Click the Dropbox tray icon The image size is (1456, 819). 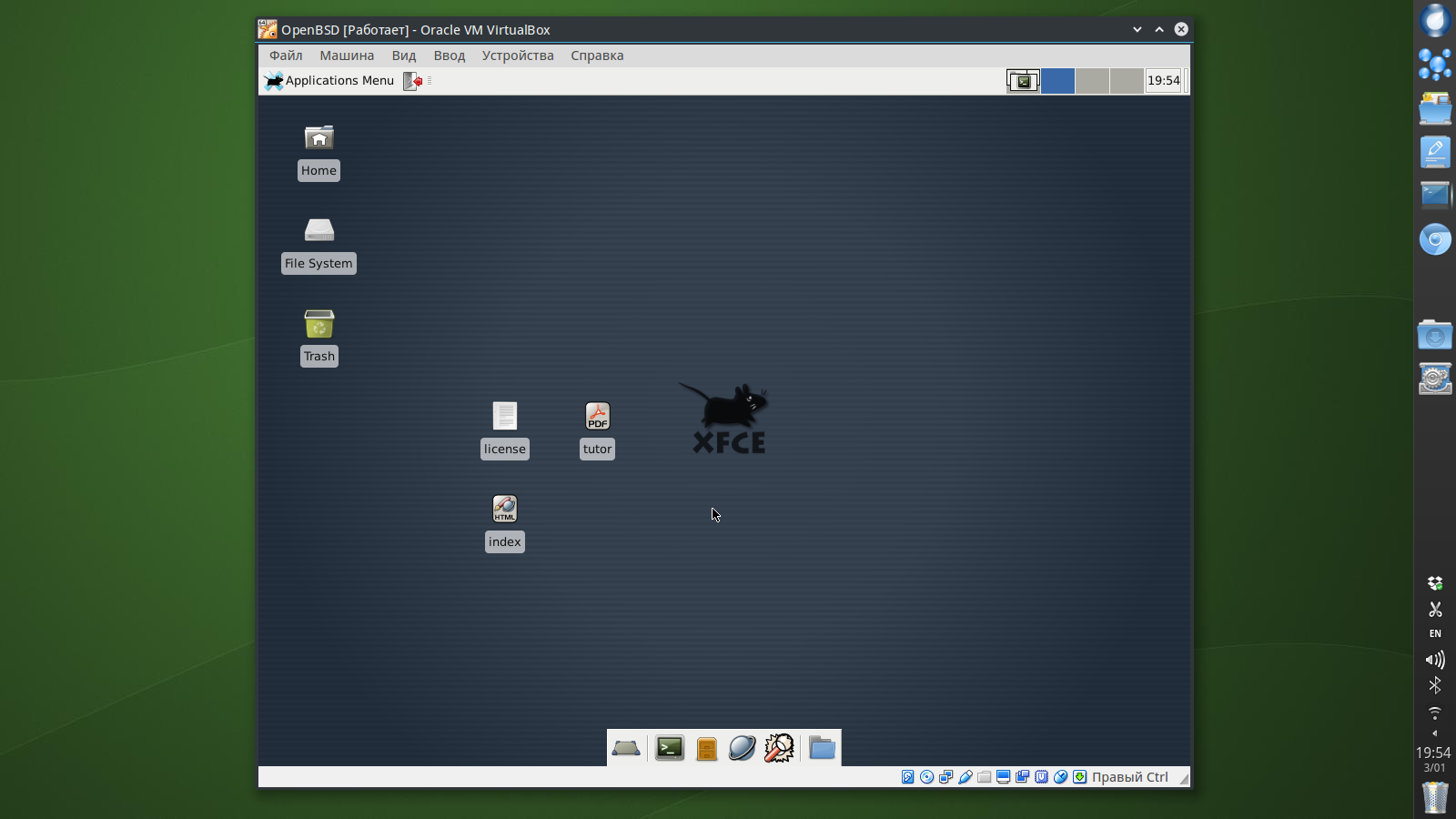[1435, 583]
